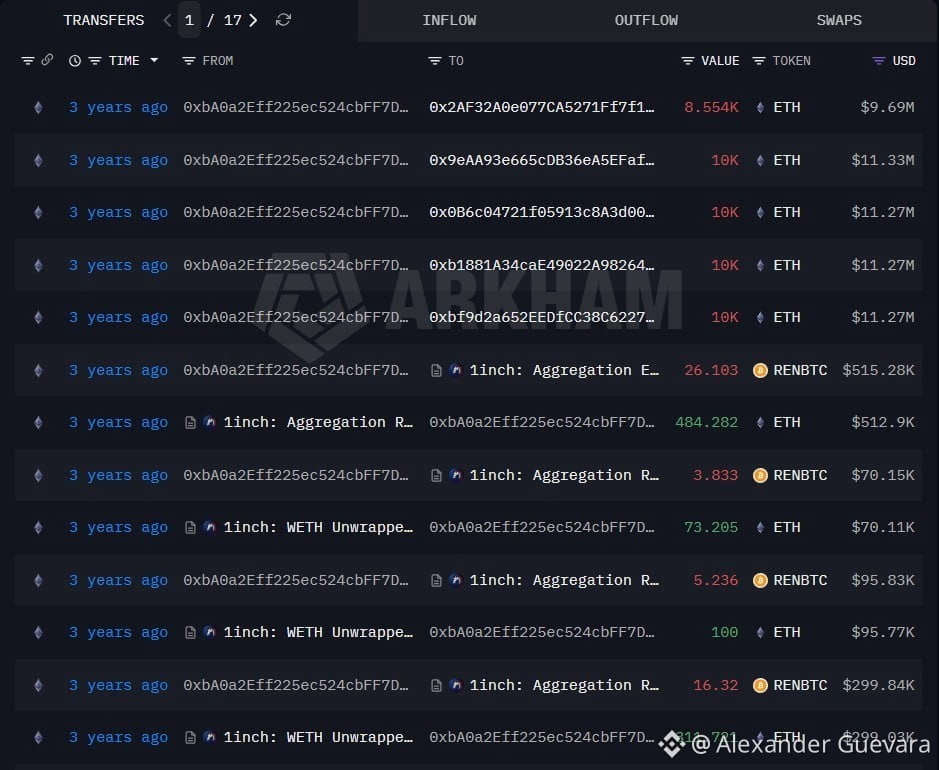Click the FROM column header label
Image resolution: width=939 pixels, height=770 pixels.
click(x=218, y=60)
